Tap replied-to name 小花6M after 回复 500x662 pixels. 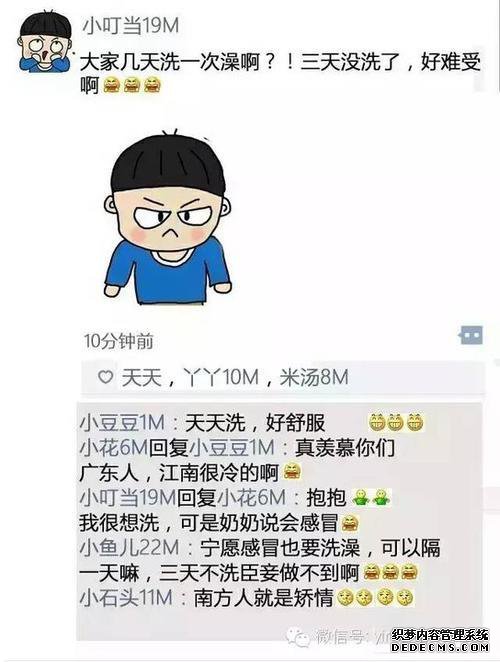251,498
